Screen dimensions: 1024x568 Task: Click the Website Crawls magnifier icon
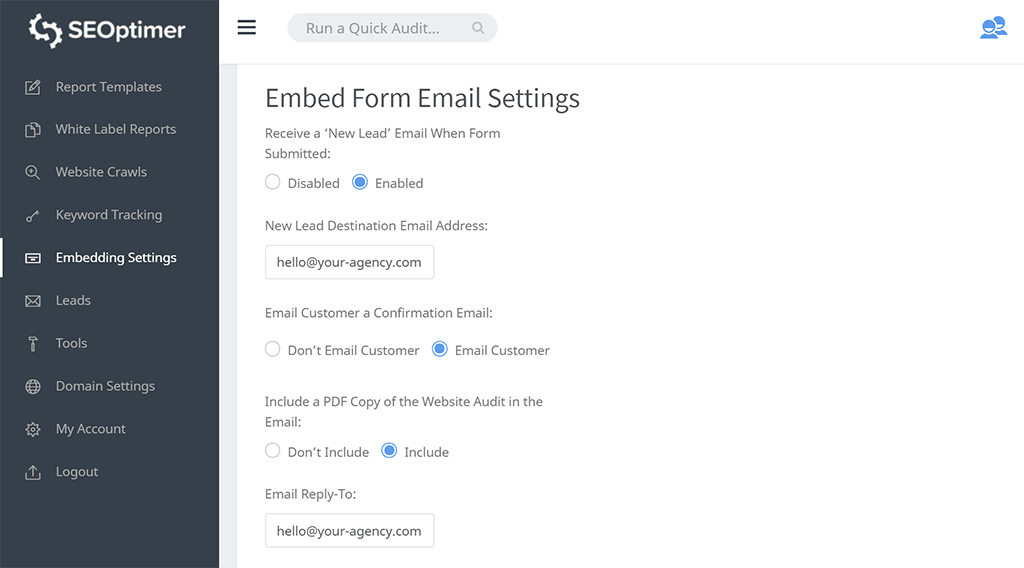pos(33,172)
